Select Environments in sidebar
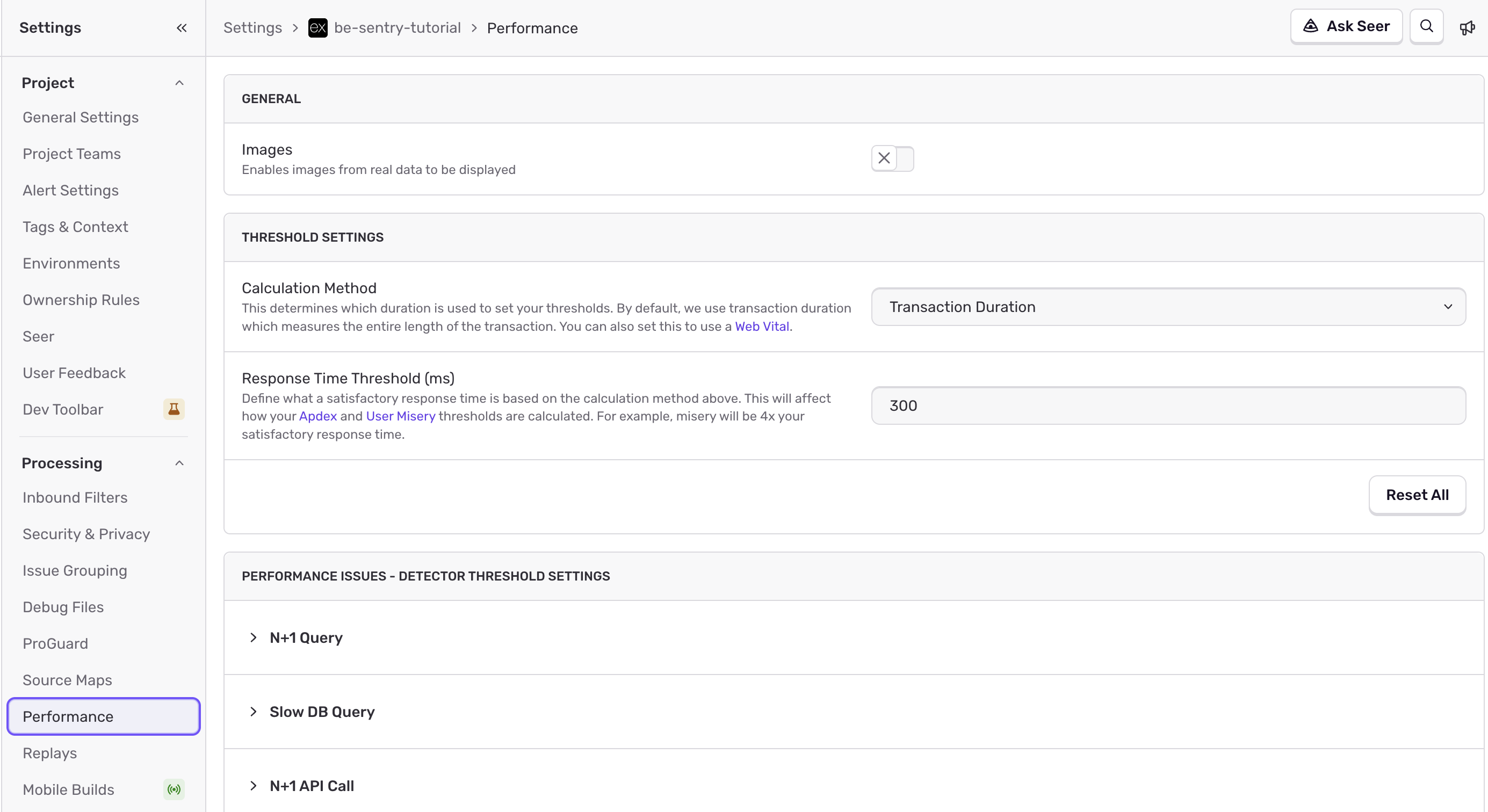 point(71,263)
